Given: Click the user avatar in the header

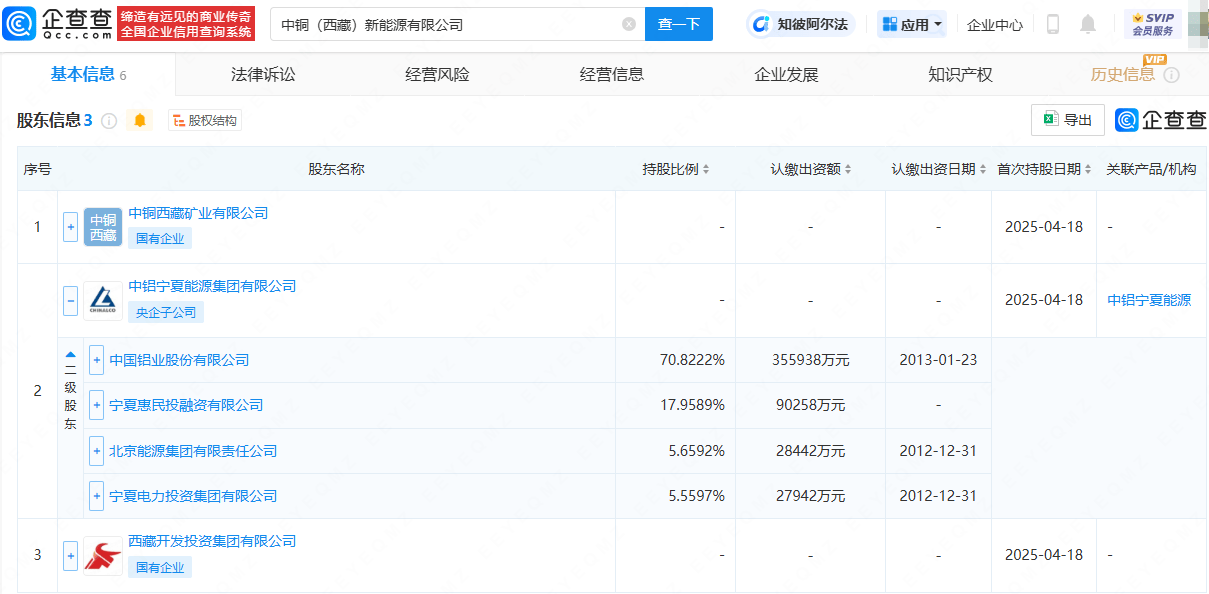Looking at the screenshot, I should pos(1198,24).
